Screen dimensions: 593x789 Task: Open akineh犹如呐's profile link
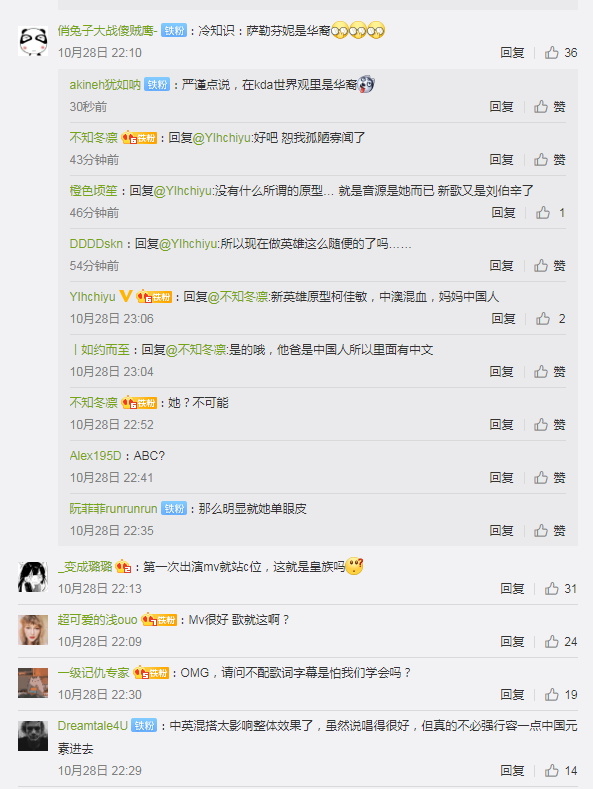click(105, 85)
